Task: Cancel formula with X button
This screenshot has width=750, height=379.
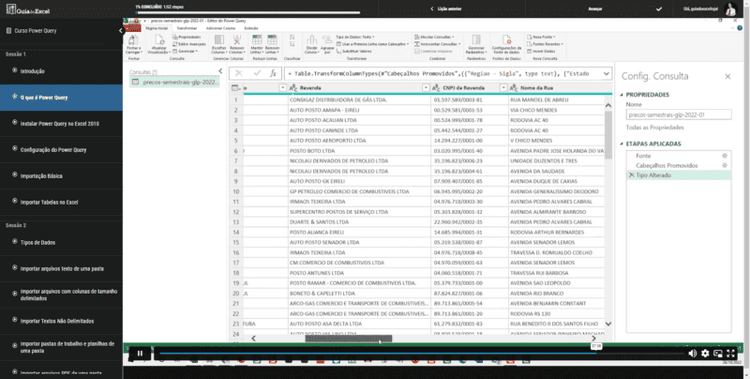Action: pyautogui.click(x=239, y=73)
